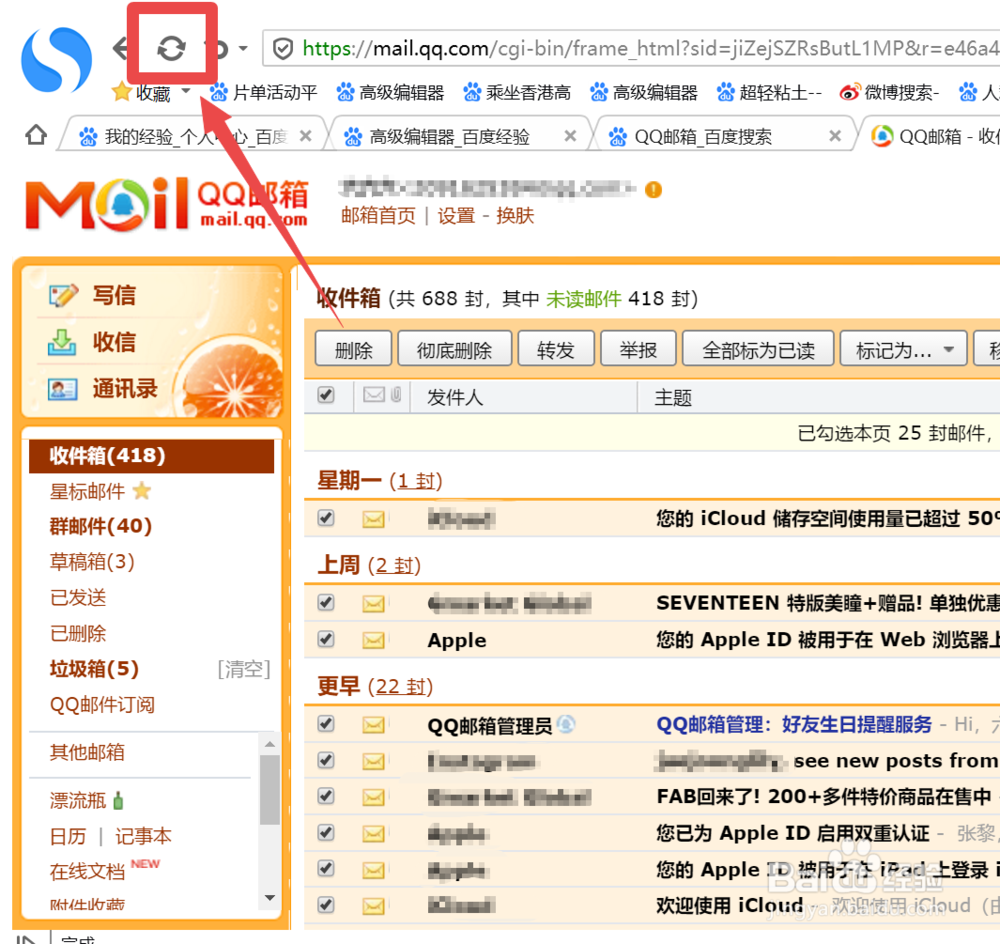Open the 微博搜索 bookmark

pyautogui.click(x=889, y=92)
